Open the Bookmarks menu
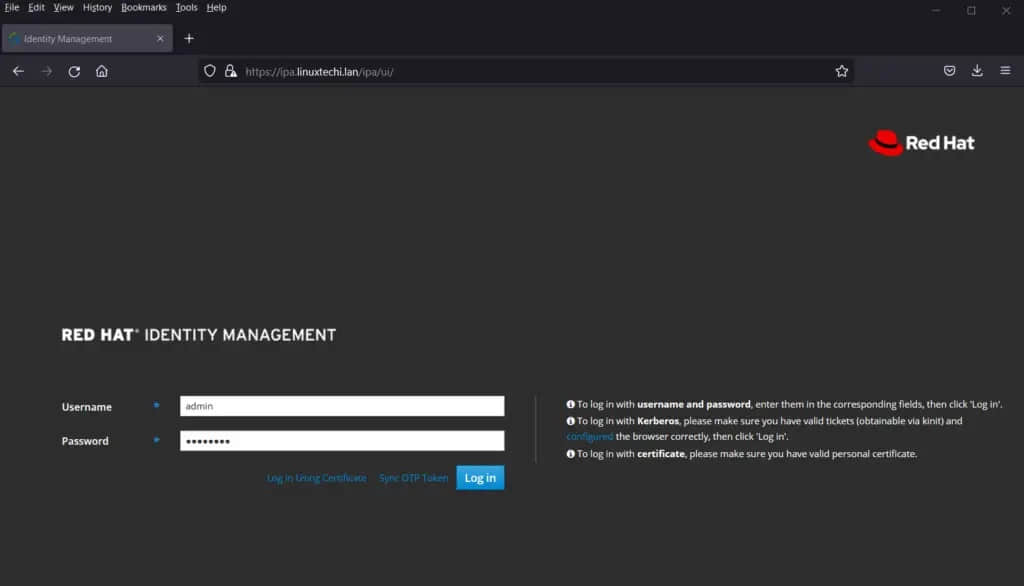The height and width of the screenshot is (586, 1024). 144,8
